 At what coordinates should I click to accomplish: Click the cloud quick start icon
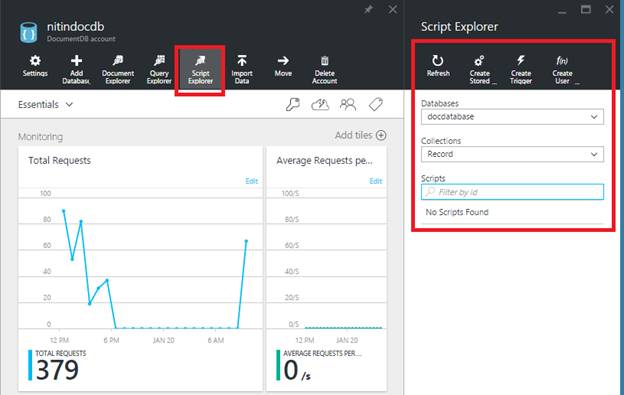[320, 105]
